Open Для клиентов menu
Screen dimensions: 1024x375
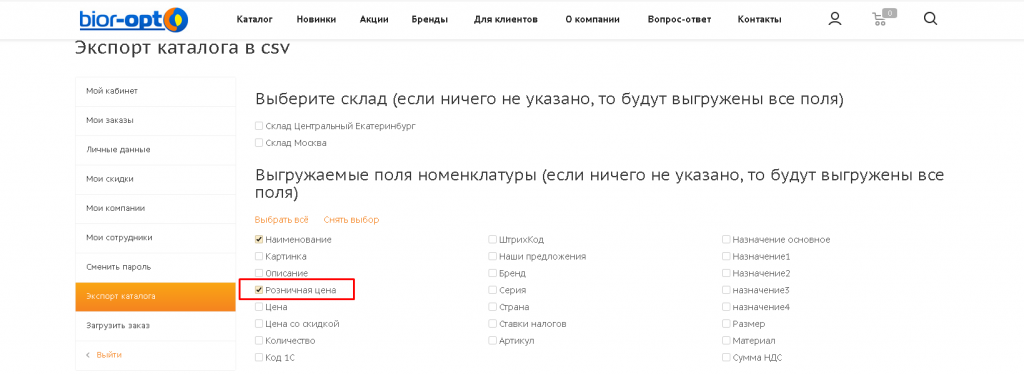(x=506, y=20)
